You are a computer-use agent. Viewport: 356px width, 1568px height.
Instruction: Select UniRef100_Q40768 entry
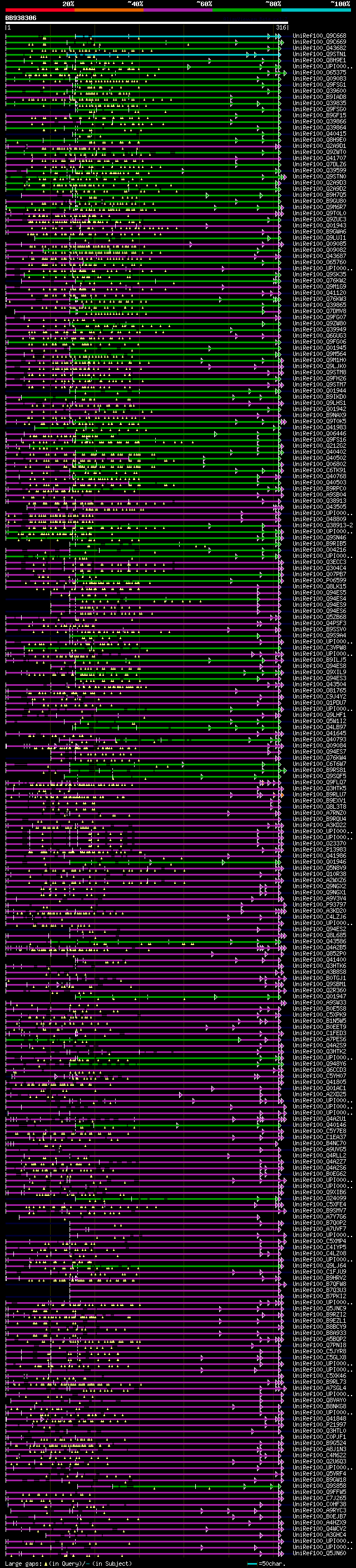(319, 476)
